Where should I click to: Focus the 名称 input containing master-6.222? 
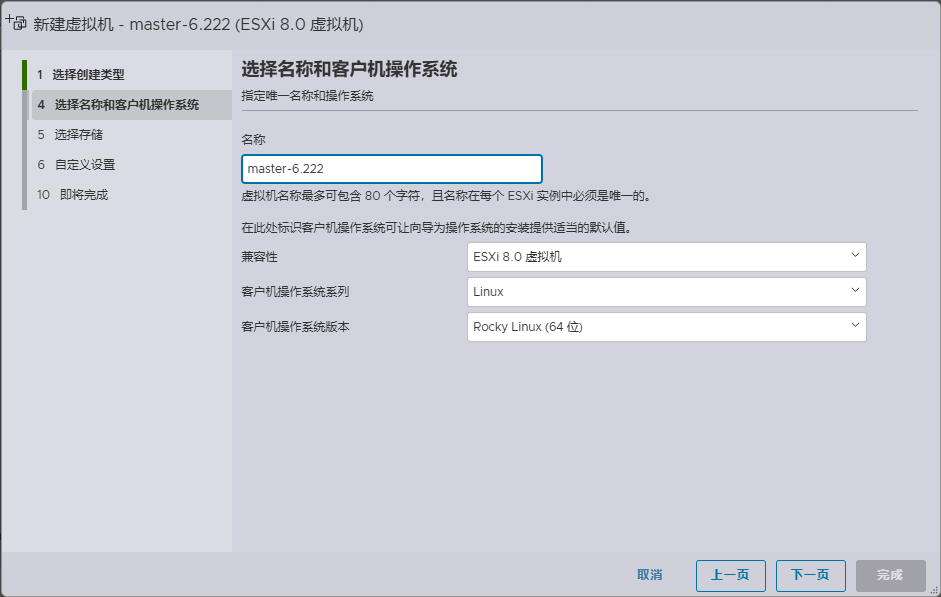[x=392, y=169]
